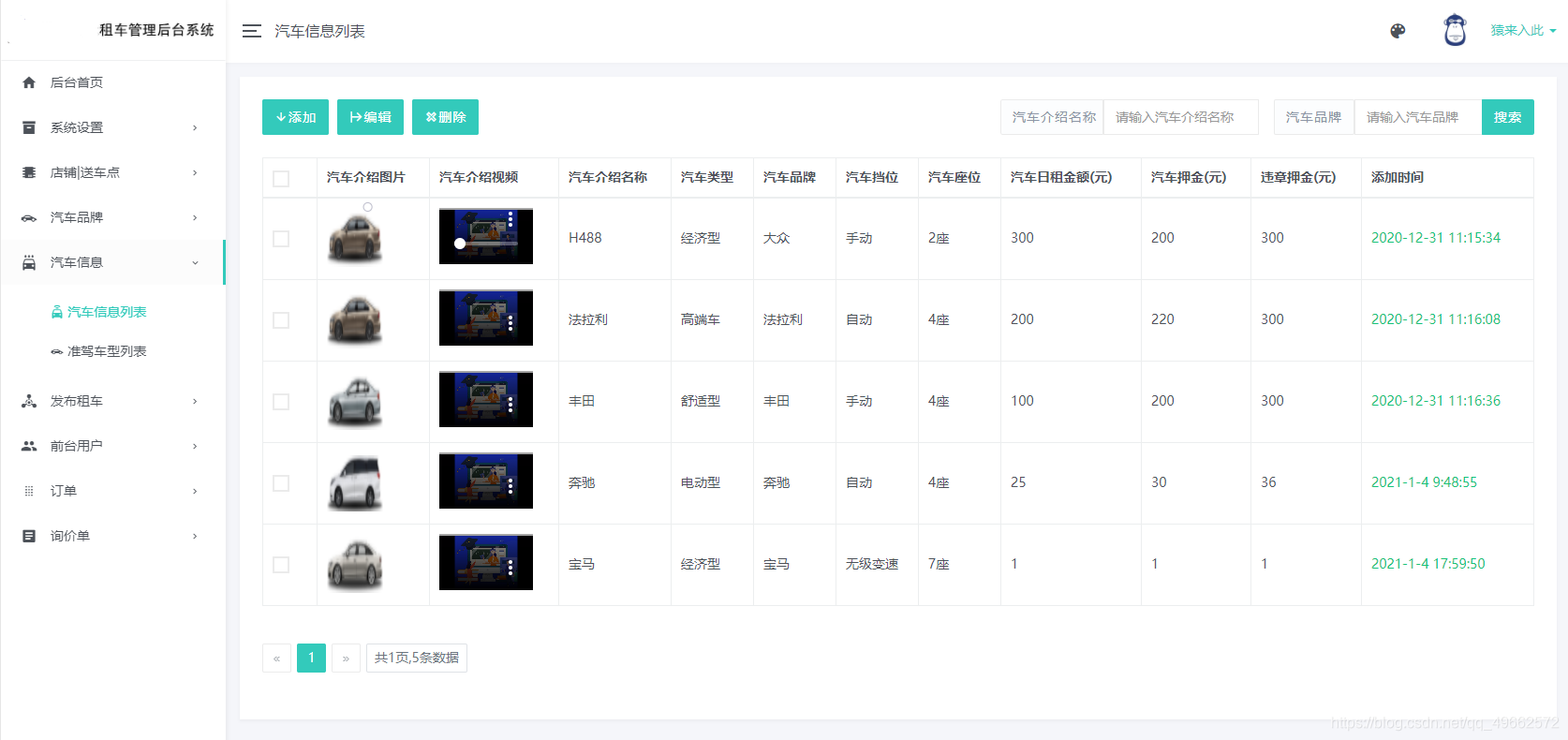Image resolution: width=1568 pixels, height=740 pixels.
Task: Check the 法拉利 row checkbox
Action: [281, 320]
